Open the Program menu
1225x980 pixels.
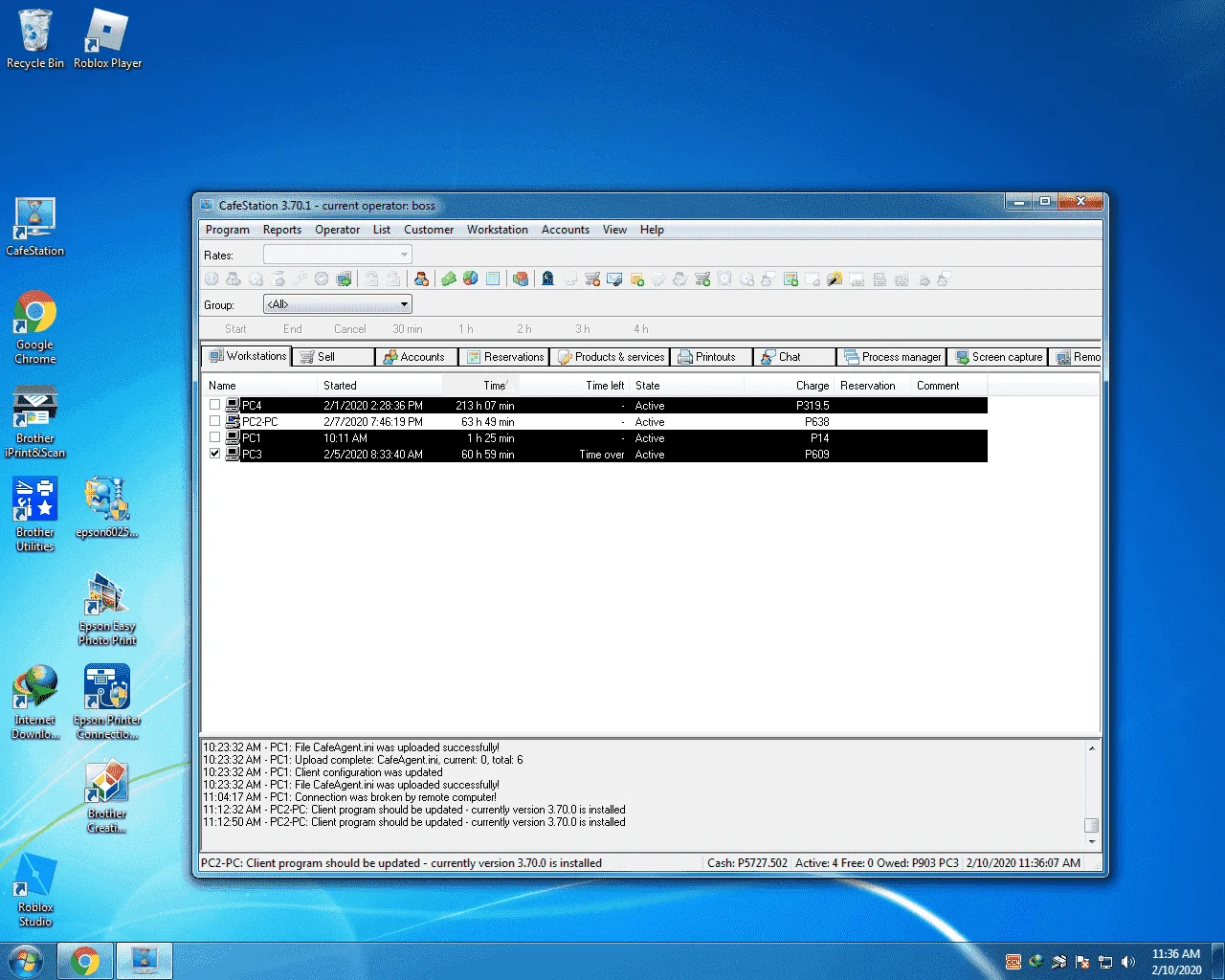[x=228, y=230]
